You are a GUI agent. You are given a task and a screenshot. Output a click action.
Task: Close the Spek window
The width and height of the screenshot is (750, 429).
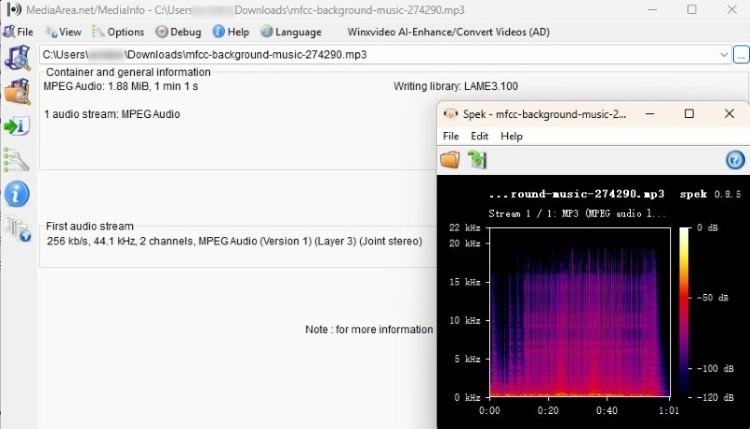pos(729,114)
